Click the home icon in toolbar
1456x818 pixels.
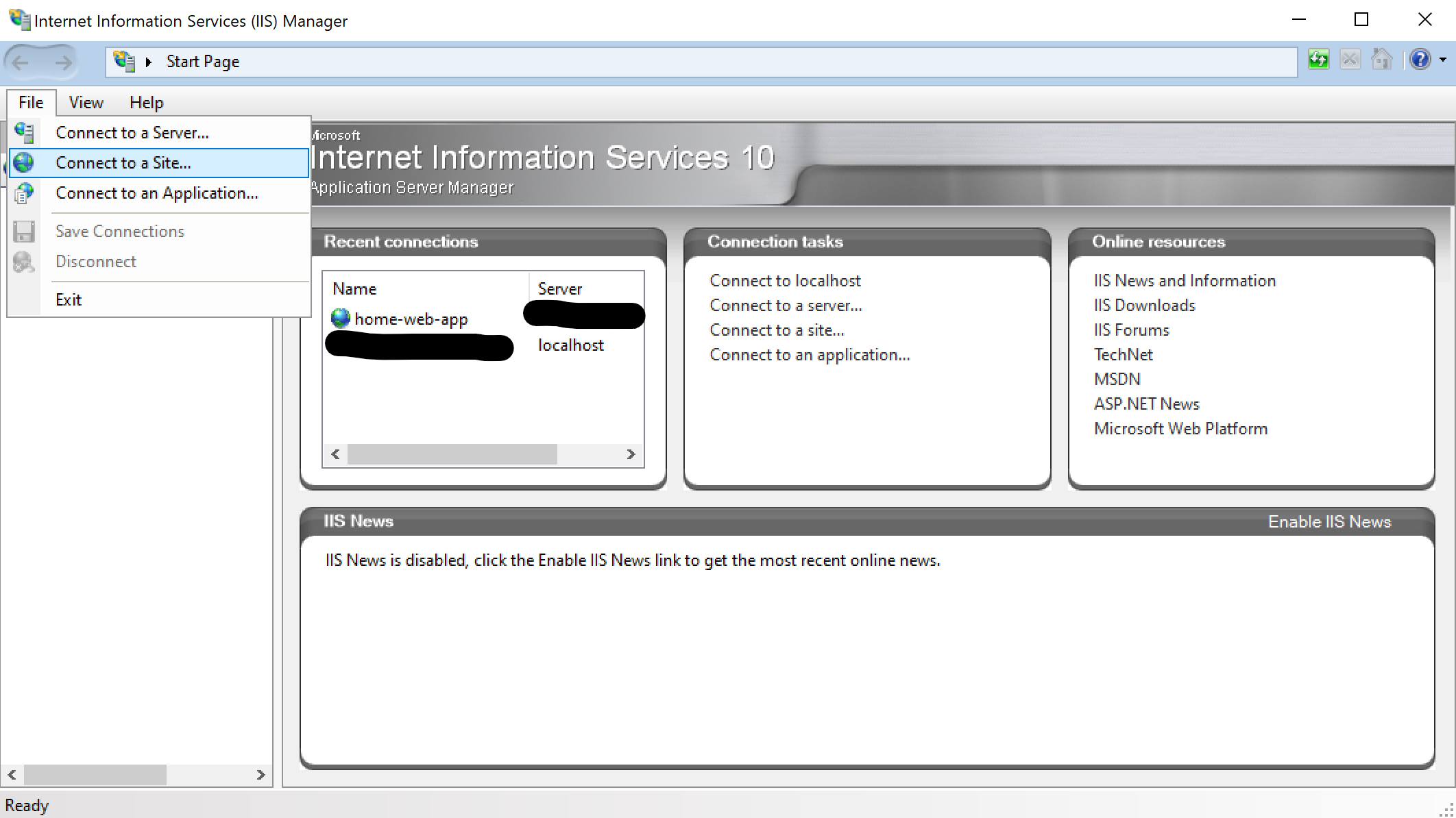coord(1381,60)
